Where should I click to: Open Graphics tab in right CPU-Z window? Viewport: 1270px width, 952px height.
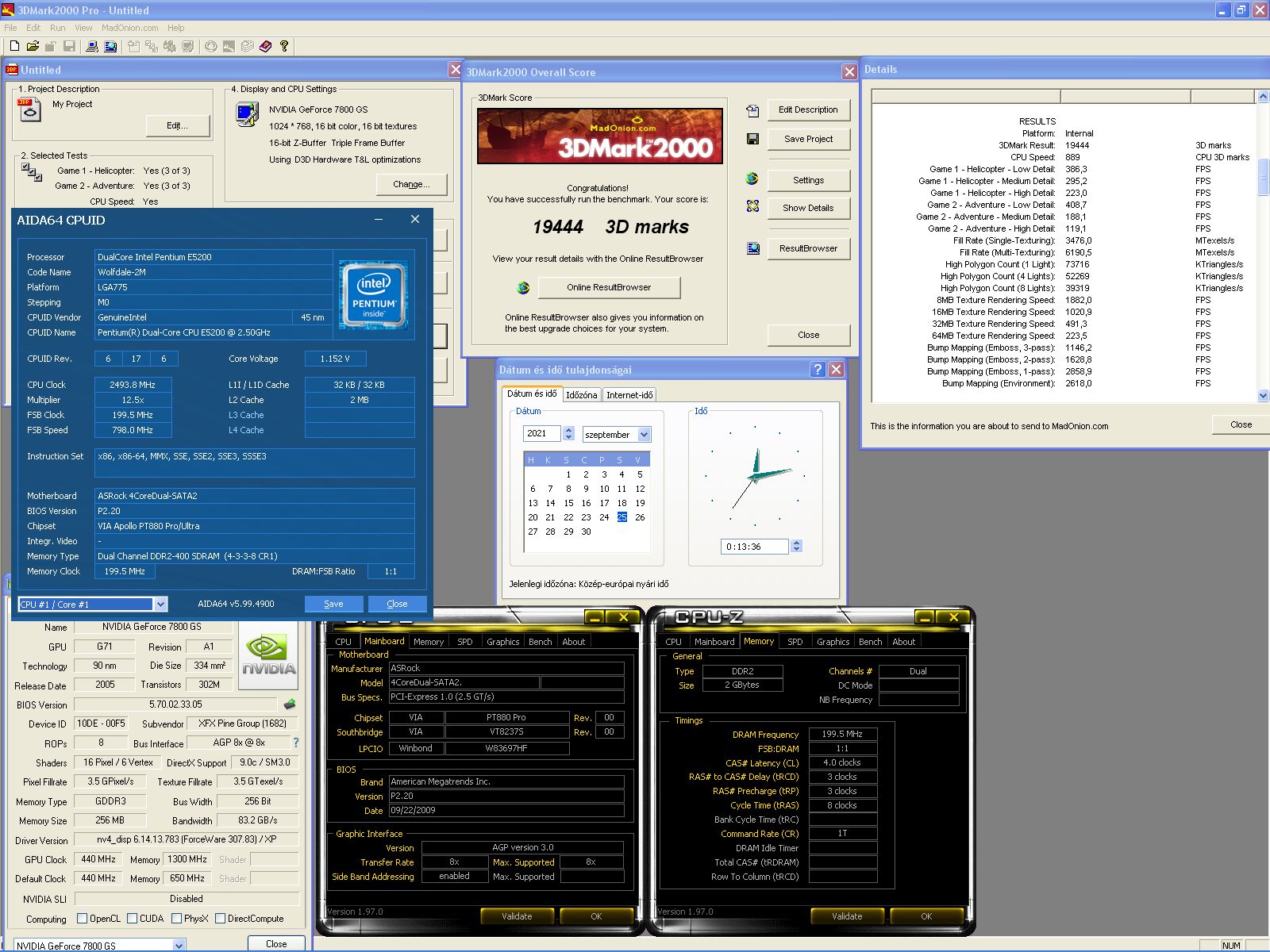pos(833,642)
